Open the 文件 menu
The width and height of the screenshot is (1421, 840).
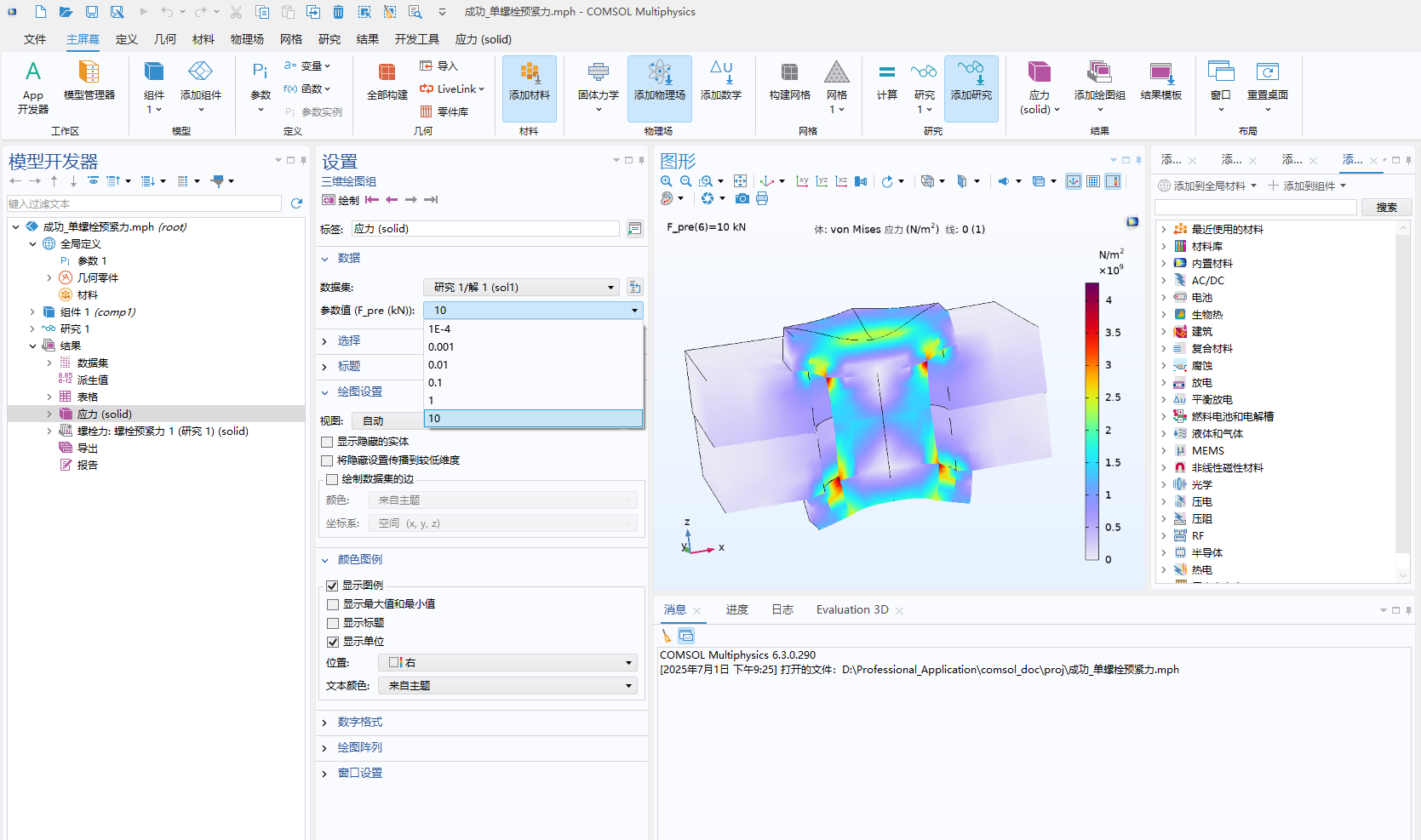(x=35, y=39)
